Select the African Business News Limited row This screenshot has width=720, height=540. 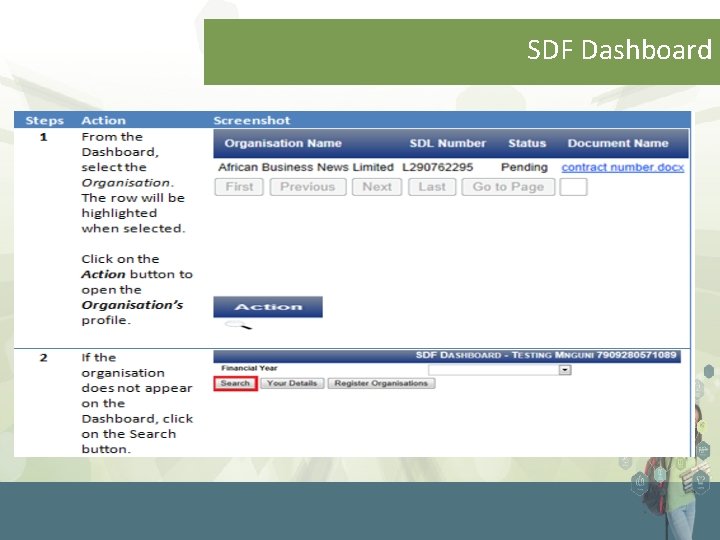pos(451,167)
